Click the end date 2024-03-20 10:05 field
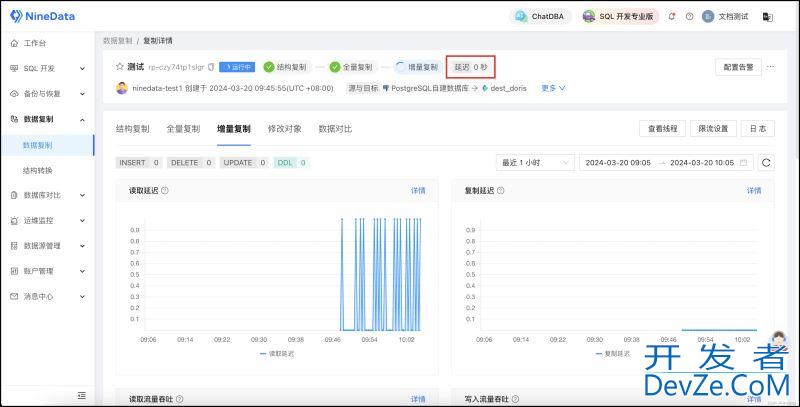Screen dimensions: 800x407 (702, 163)
